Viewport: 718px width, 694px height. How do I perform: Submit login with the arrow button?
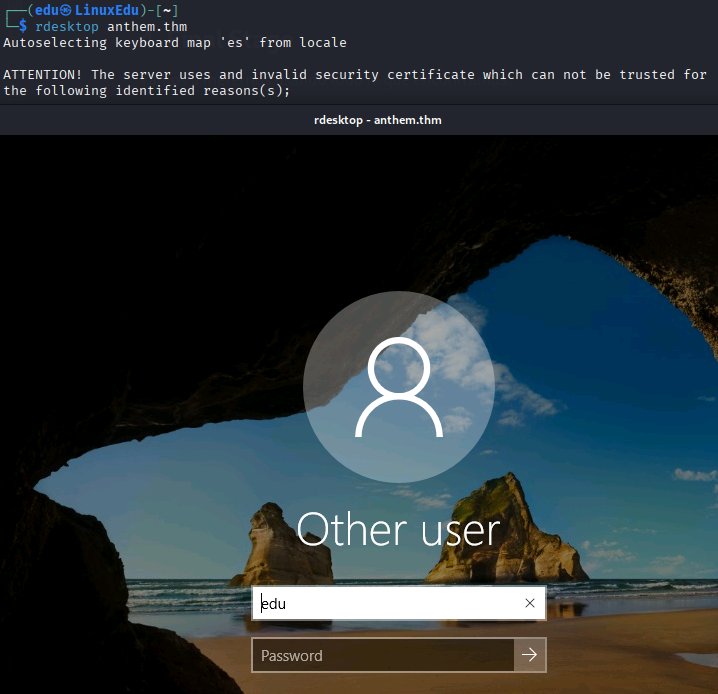click(x=530, y=655)
